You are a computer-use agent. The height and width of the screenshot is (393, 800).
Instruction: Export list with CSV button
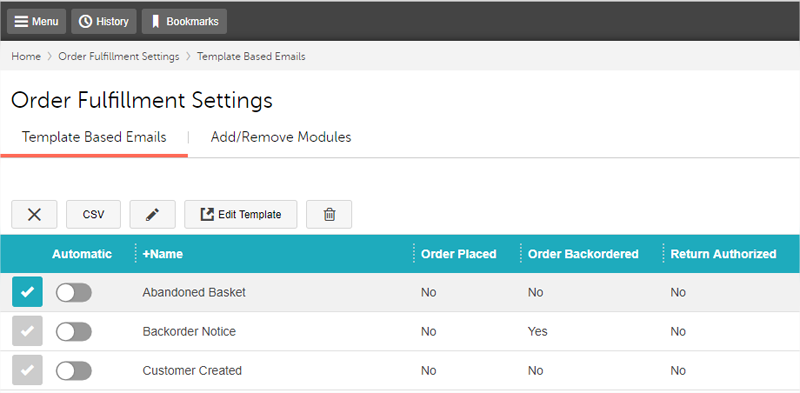coord(93,214)
